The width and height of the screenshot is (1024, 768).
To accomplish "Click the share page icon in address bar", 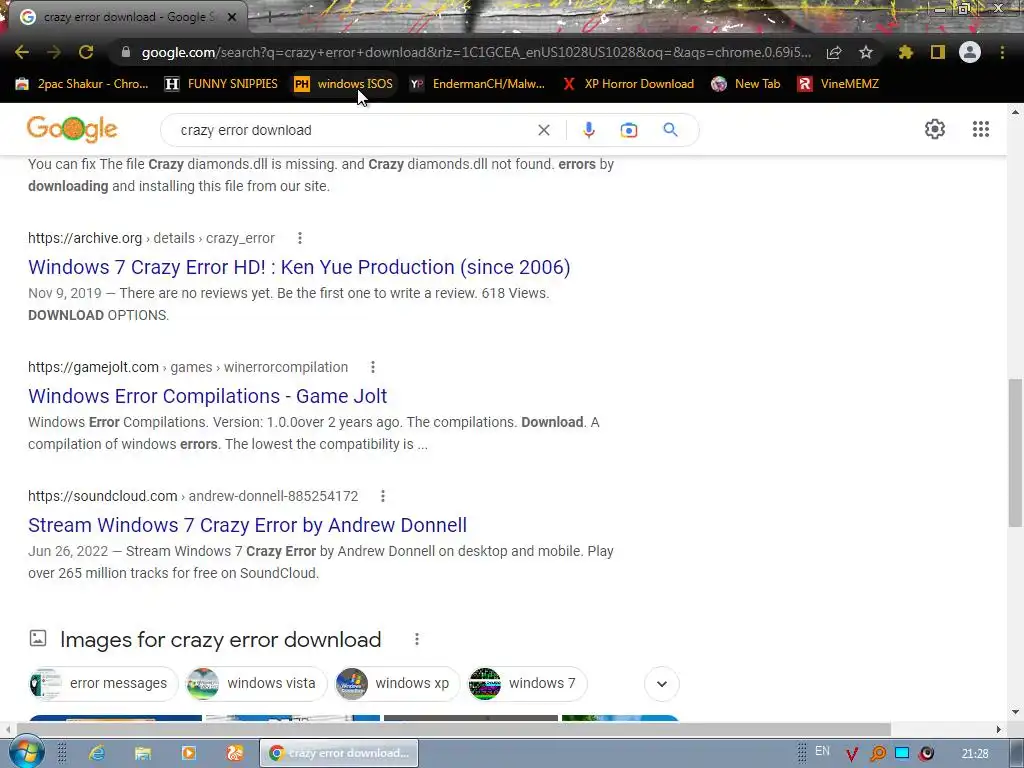I will (x=834, y=52).
